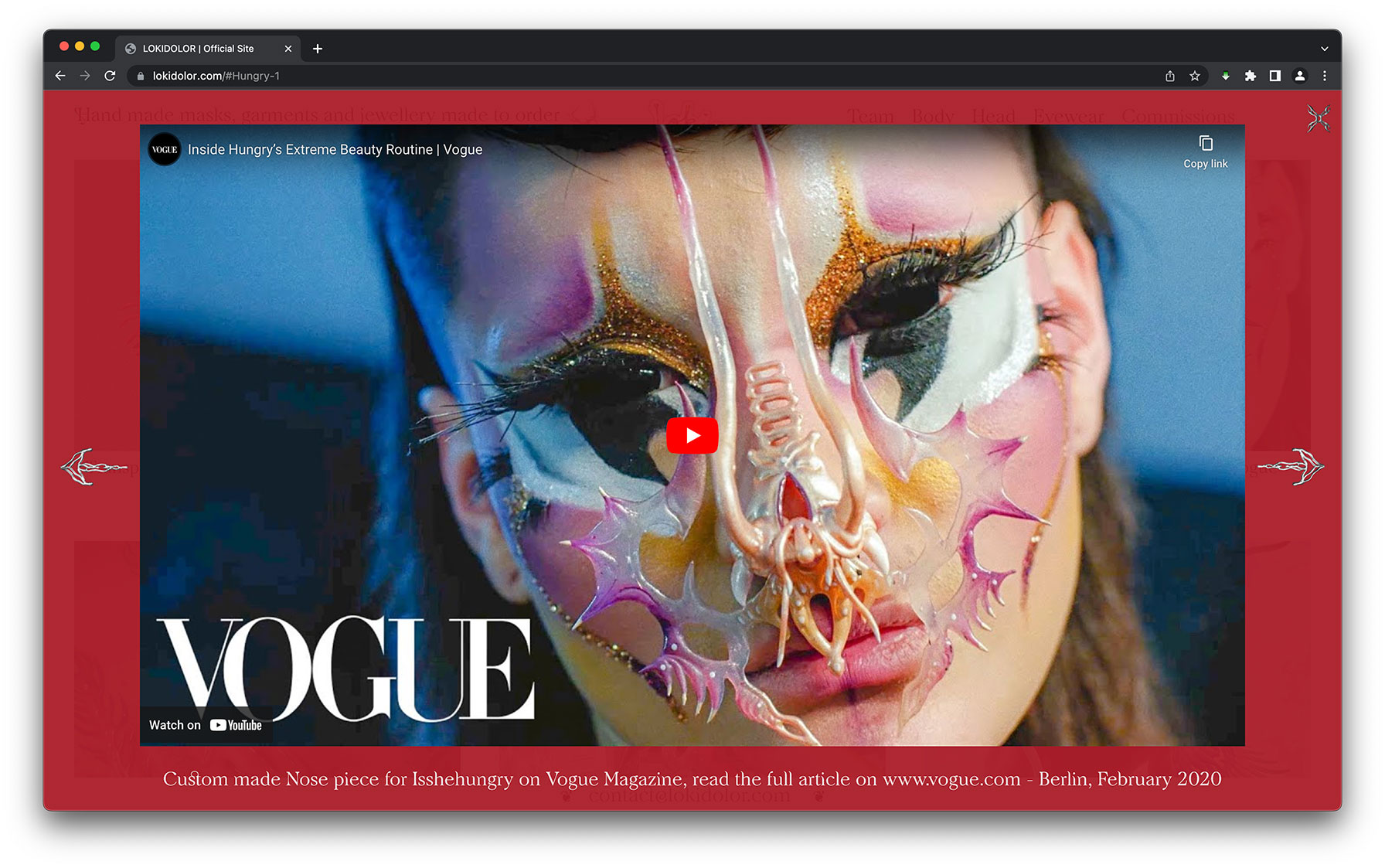Open video title Inside Hungry's Extreme Beauty Routine
The image size is (1385, 868).
click(335, 150)
